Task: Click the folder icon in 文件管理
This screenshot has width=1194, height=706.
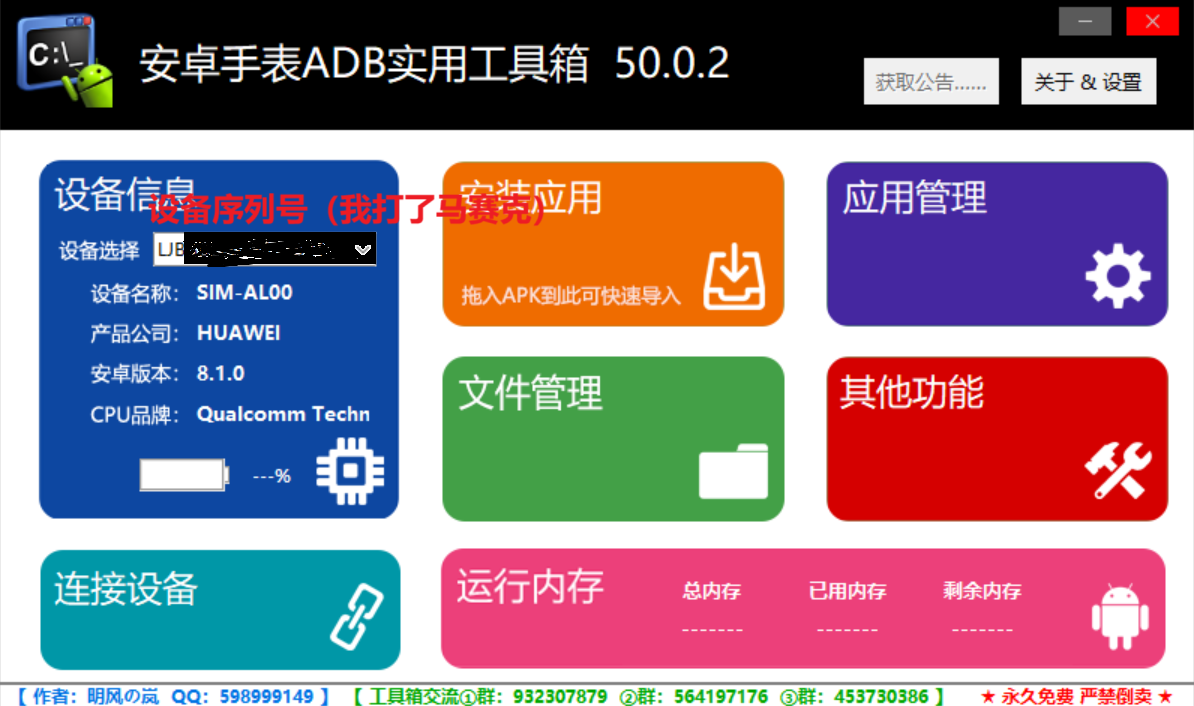Action: point(733,471)
